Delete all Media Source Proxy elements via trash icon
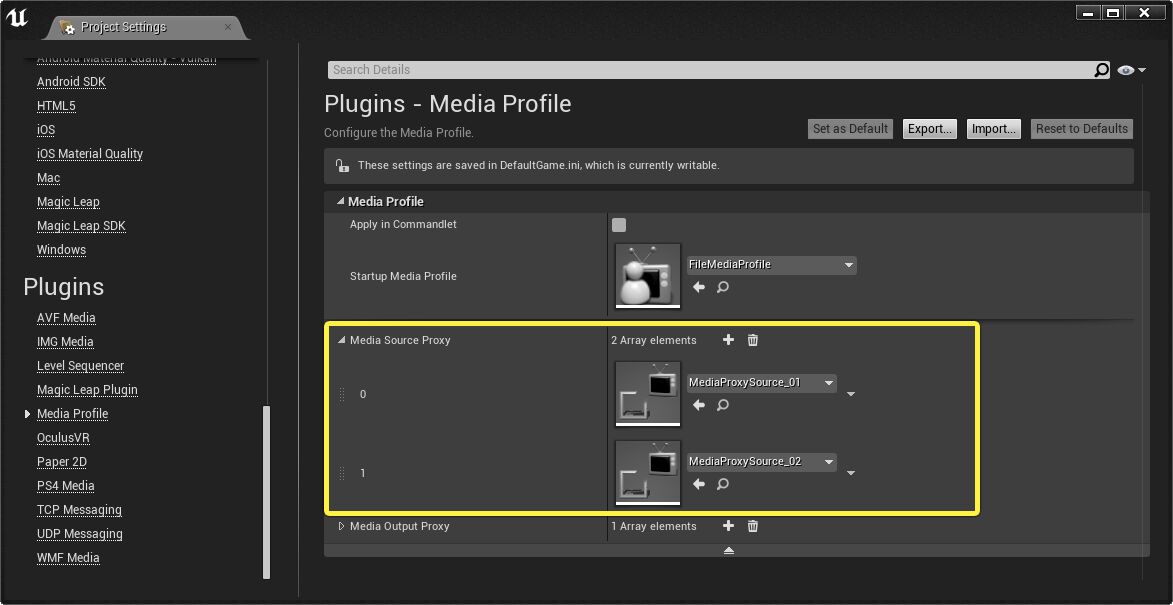Viewport: 1173px width, 605px height. [752, 340]
